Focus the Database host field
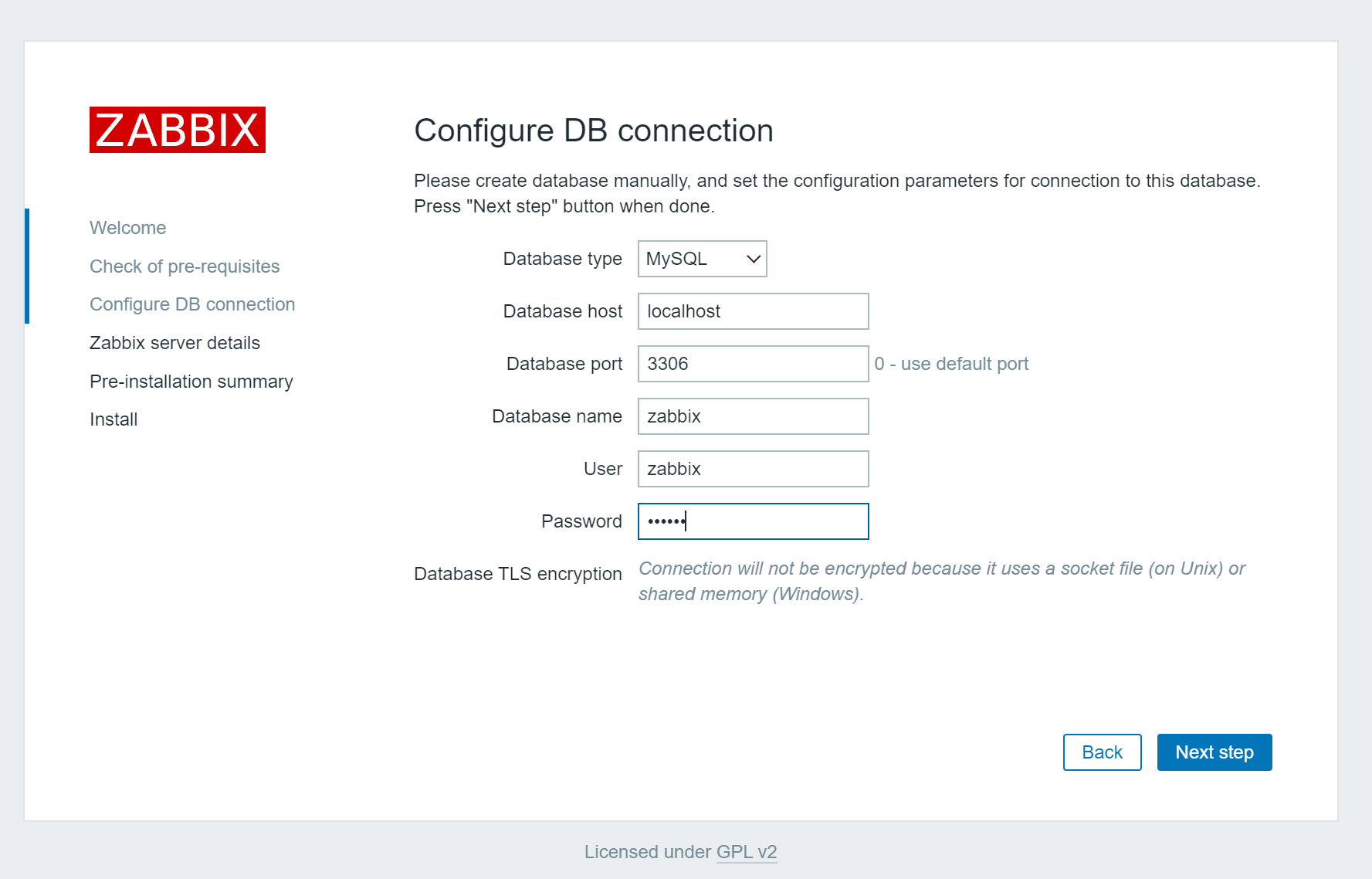Image resolution: width=1372 pixels, height=879 pixels. (753, 311)
